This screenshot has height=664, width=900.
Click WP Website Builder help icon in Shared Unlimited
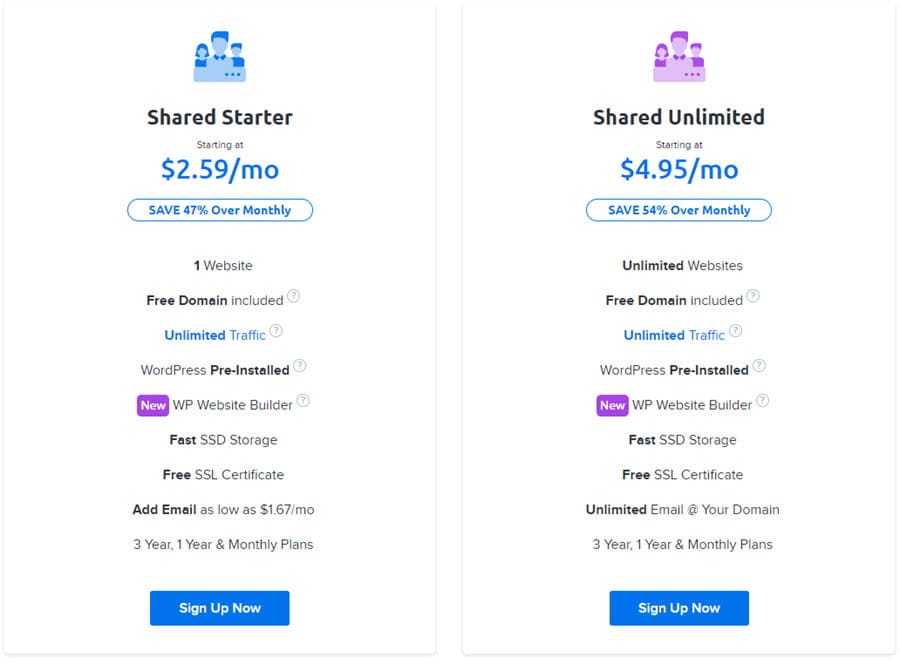pos(762,402)
